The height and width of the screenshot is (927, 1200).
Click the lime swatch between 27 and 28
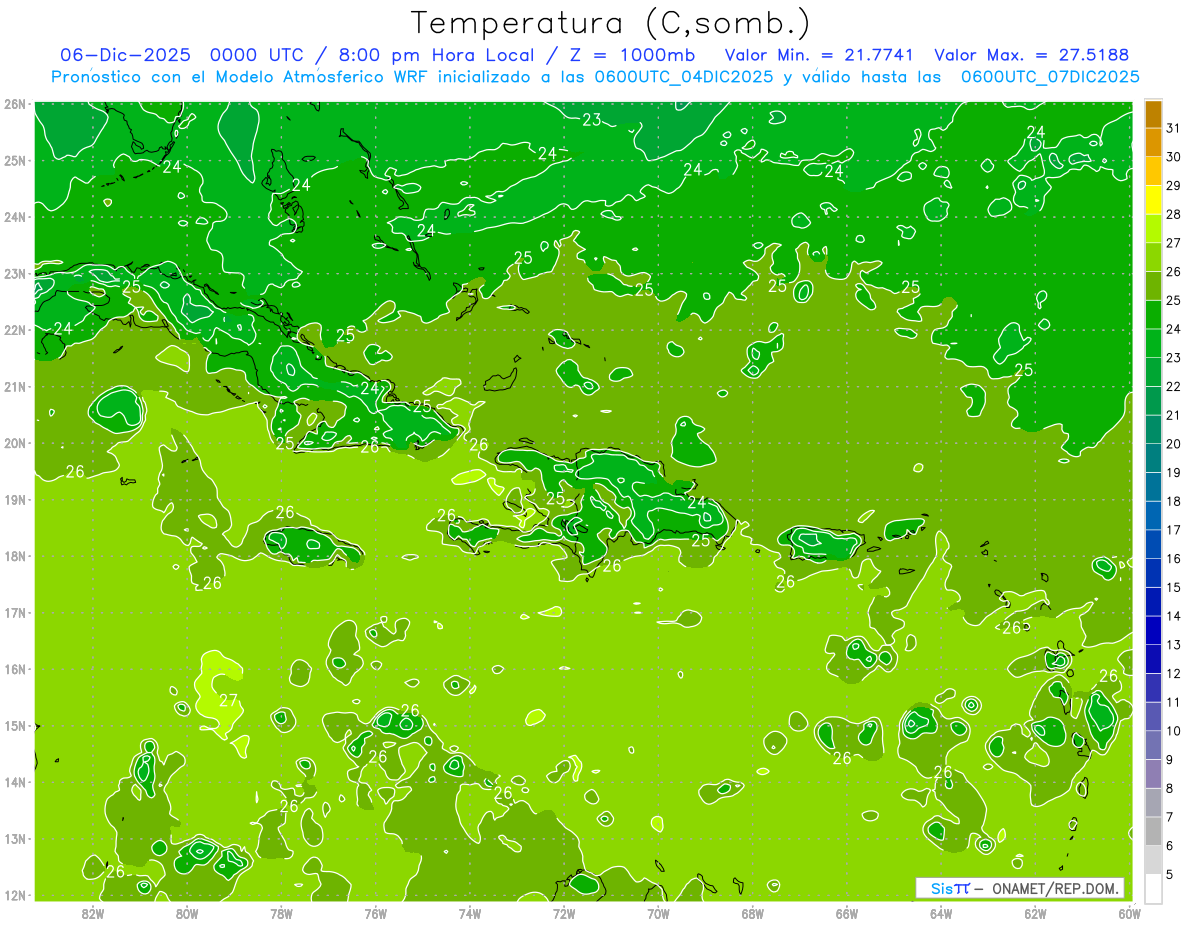pos(1153,229)
